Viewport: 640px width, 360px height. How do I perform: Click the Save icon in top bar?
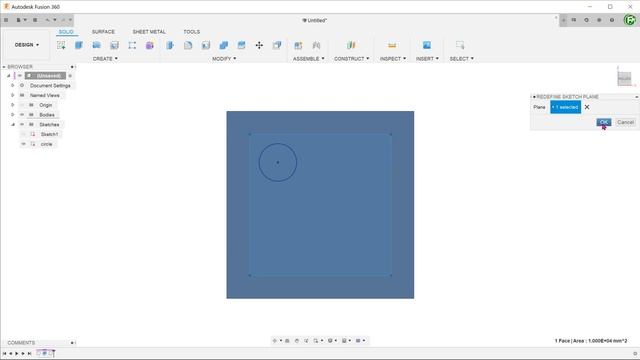click(35, 20)
